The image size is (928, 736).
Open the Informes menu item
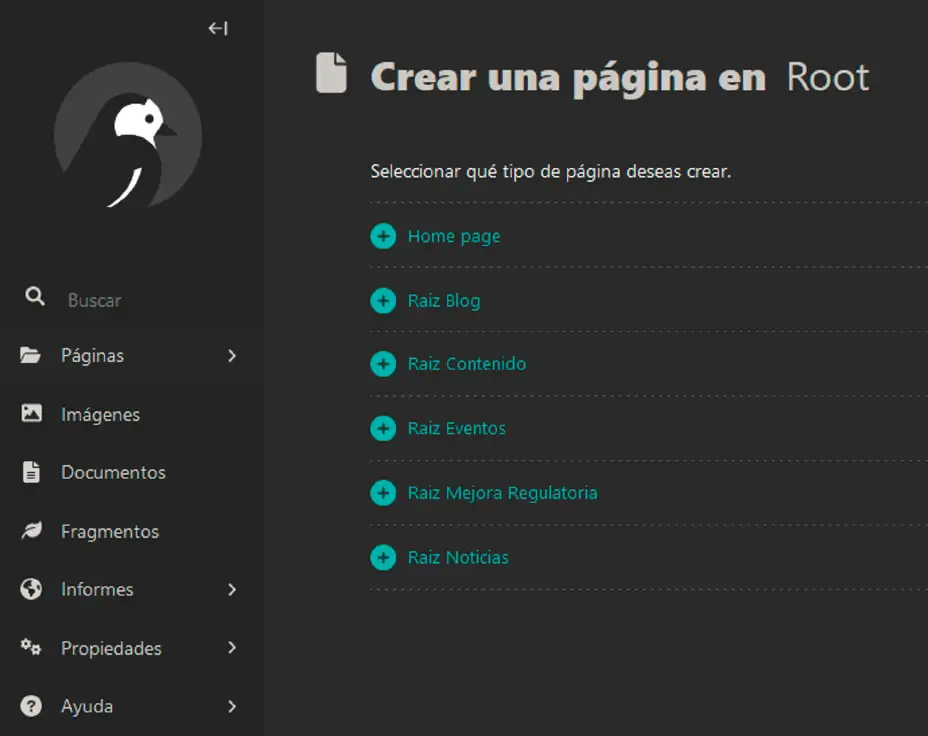[x=97, y=589]
